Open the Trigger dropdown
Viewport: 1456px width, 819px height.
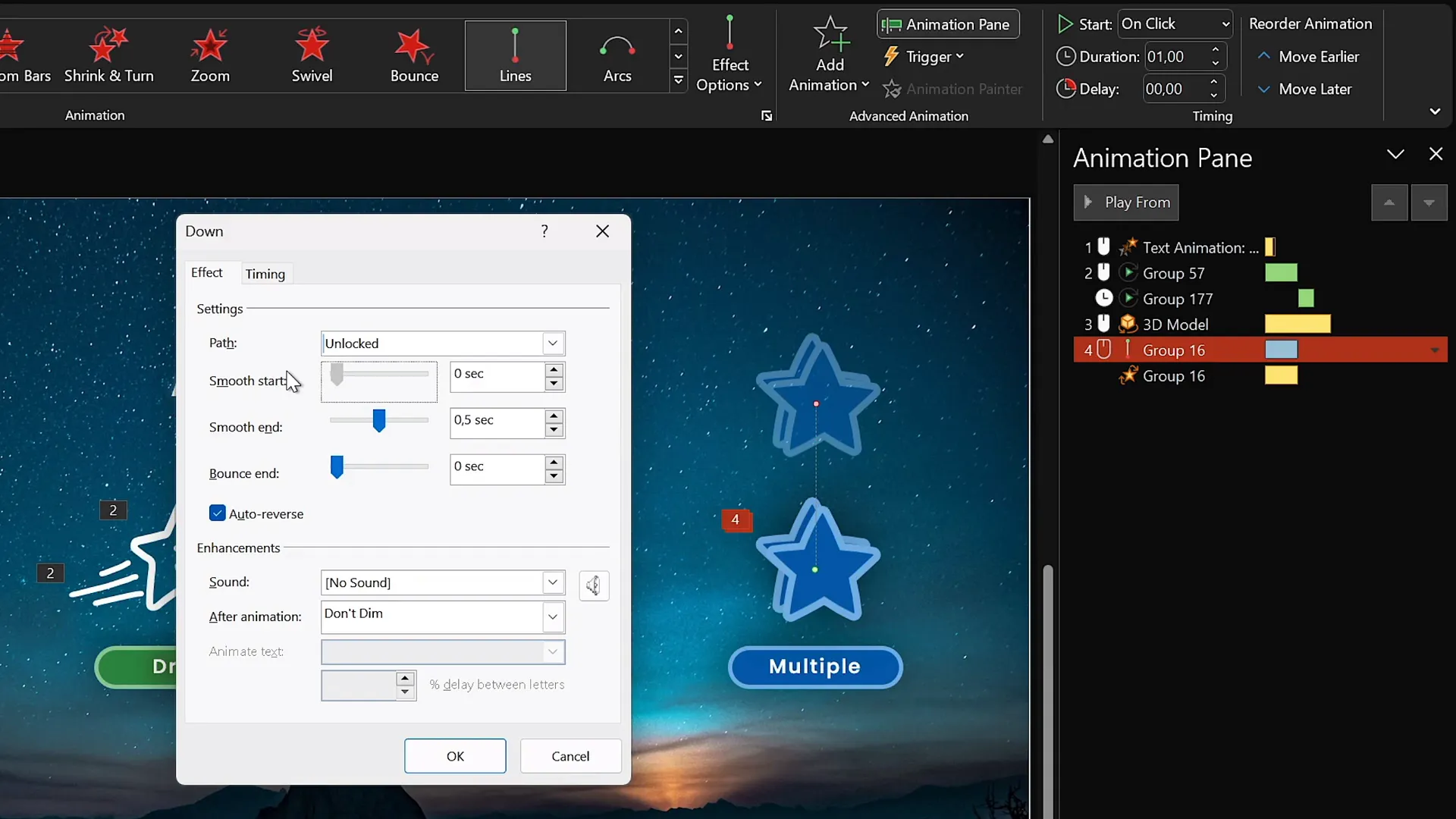coord(924,57)
